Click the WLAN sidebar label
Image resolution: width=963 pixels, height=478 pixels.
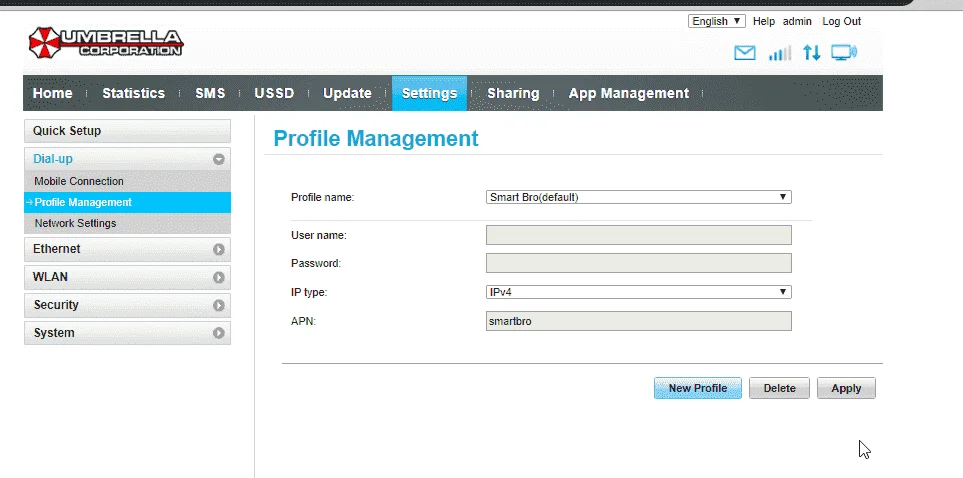(x=50, y=277)
